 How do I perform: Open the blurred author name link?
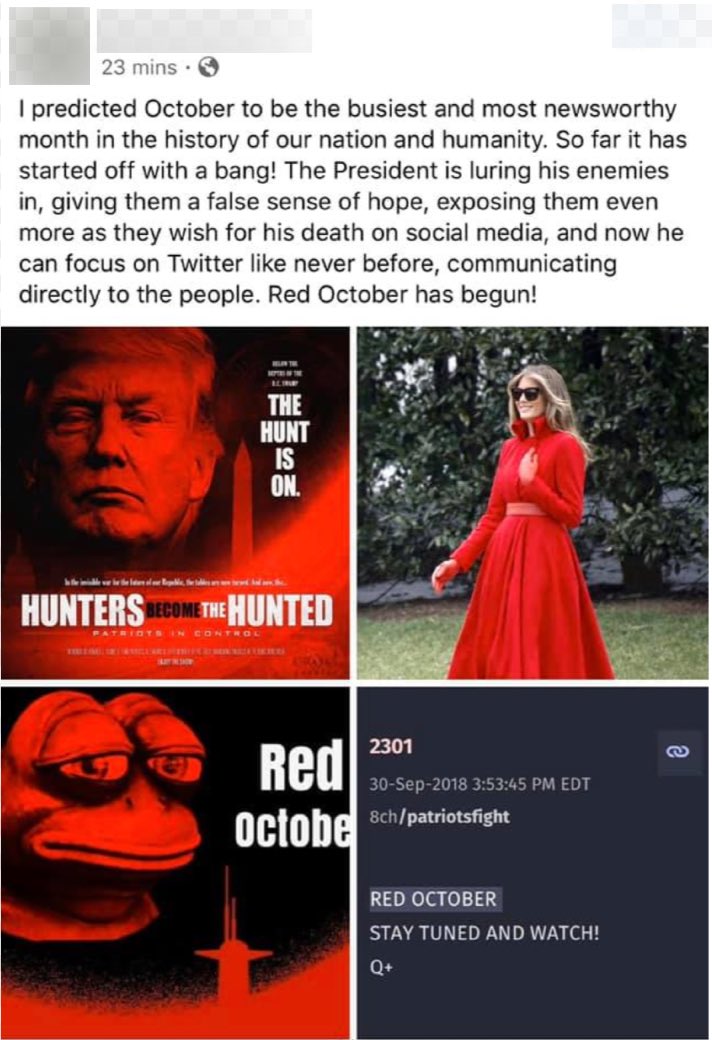coord(204,31)
